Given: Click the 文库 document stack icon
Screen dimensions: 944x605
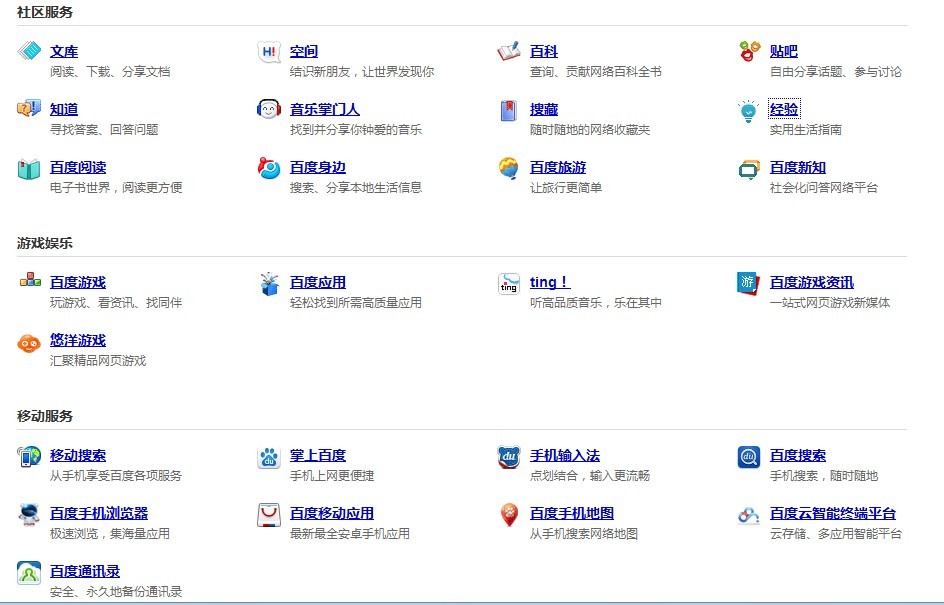Looking at the screenshot, I should pos(29,51).
